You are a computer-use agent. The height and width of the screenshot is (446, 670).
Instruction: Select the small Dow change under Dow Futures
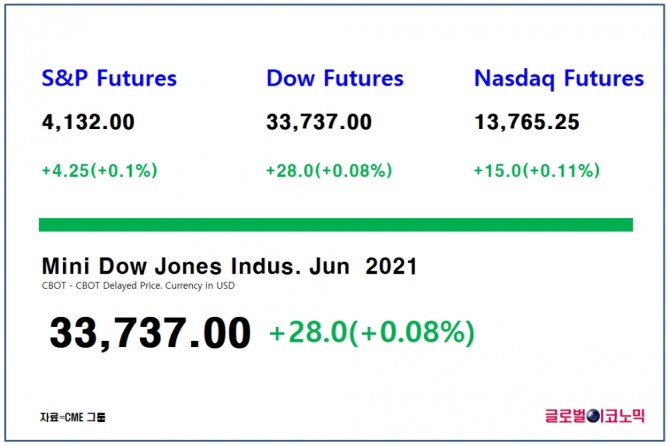[328, 171]
